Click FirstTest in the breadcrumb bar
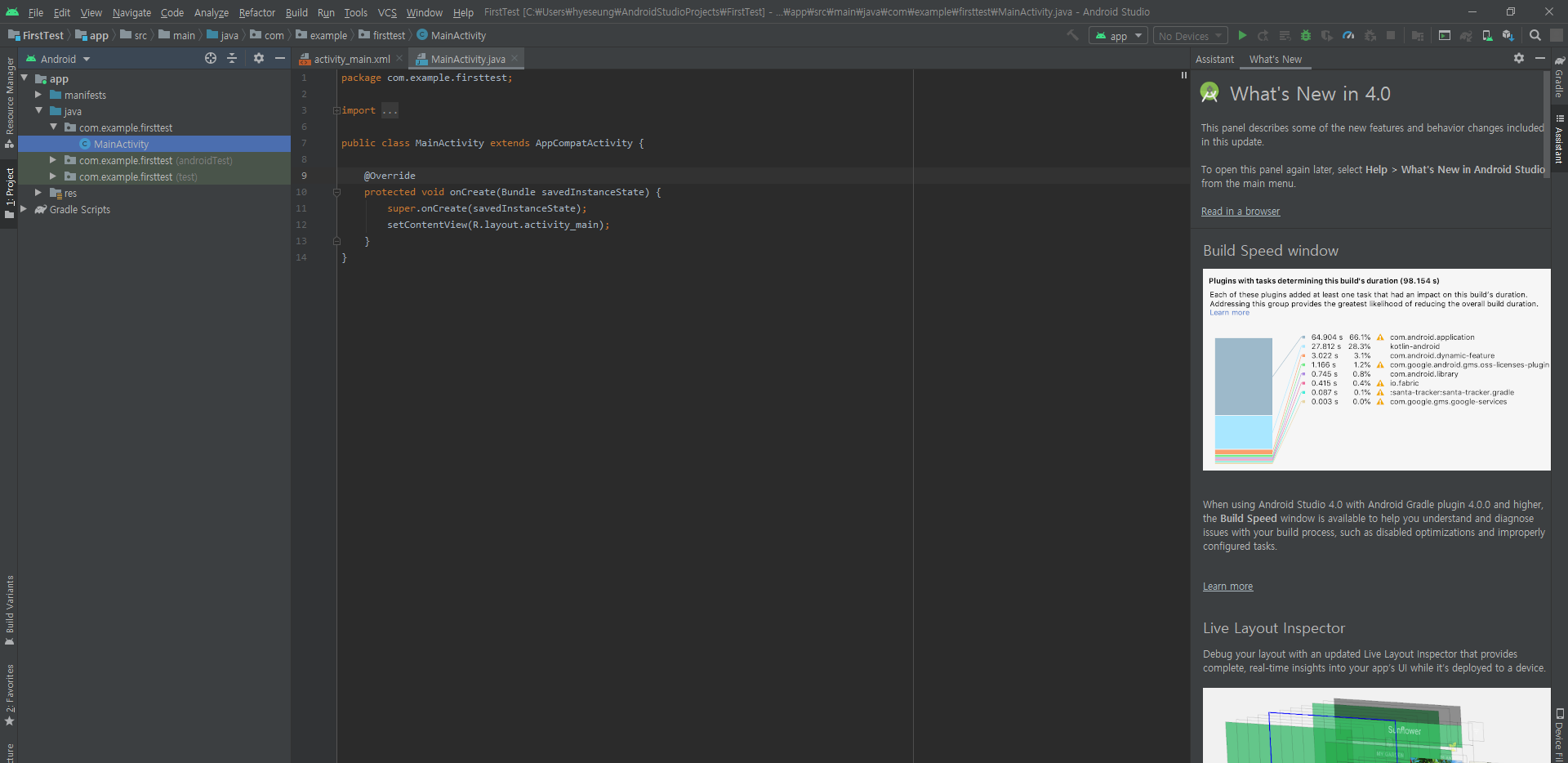Image resolution: width=1568 pixels, height=763 pixels. coord(36,35)
